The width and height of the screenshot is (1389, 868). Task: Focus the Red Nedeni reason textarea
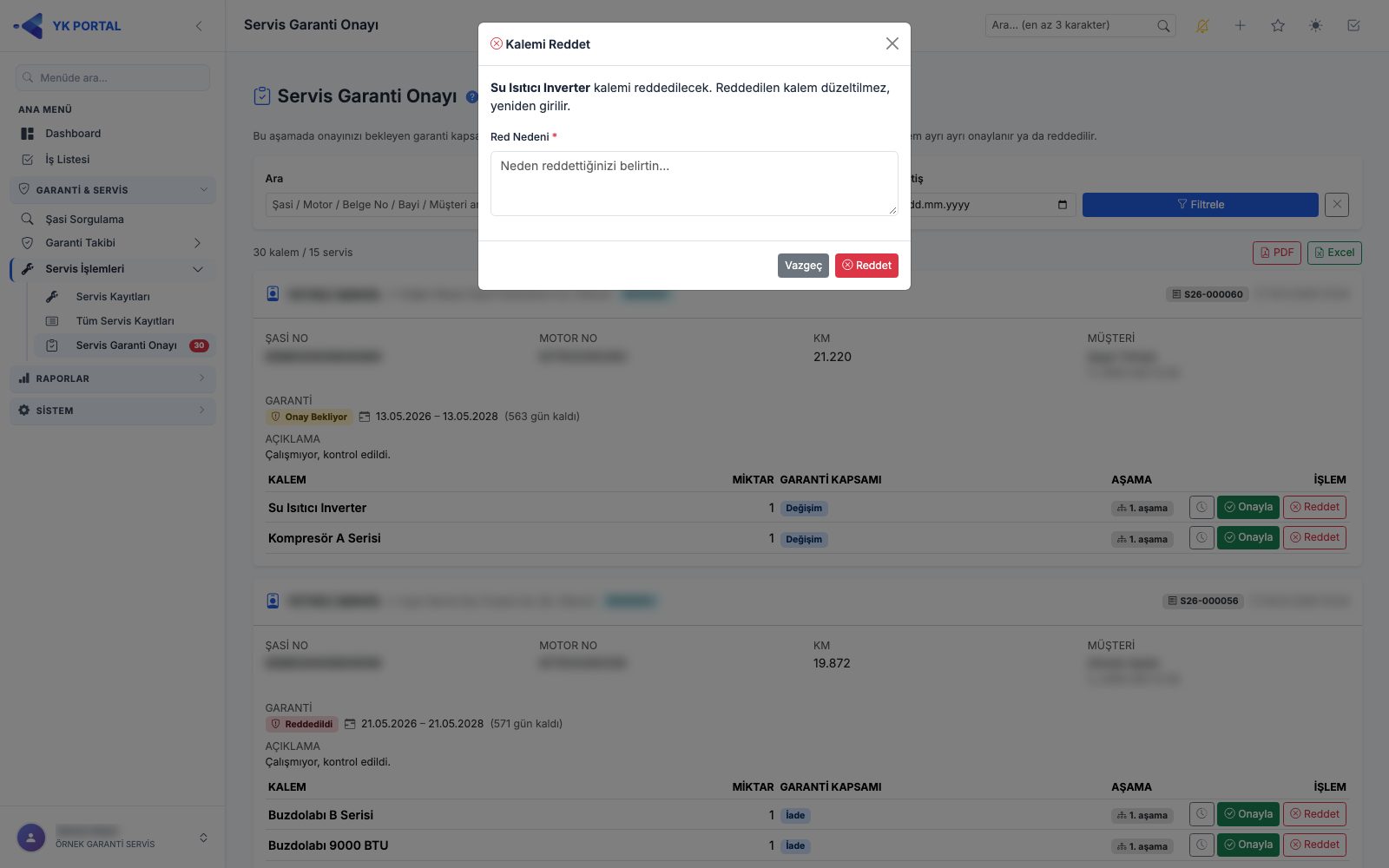tap(694, 183)
